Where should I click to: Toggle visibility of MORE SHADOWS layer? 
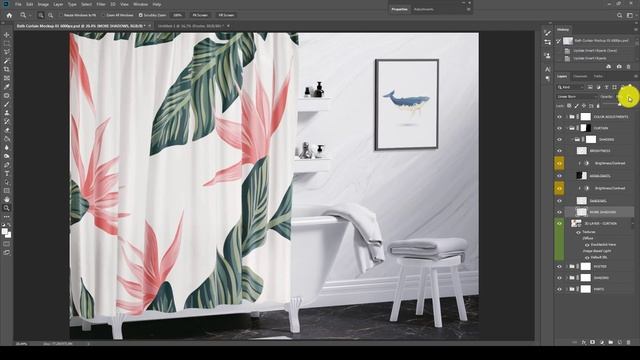pos(560,212)
